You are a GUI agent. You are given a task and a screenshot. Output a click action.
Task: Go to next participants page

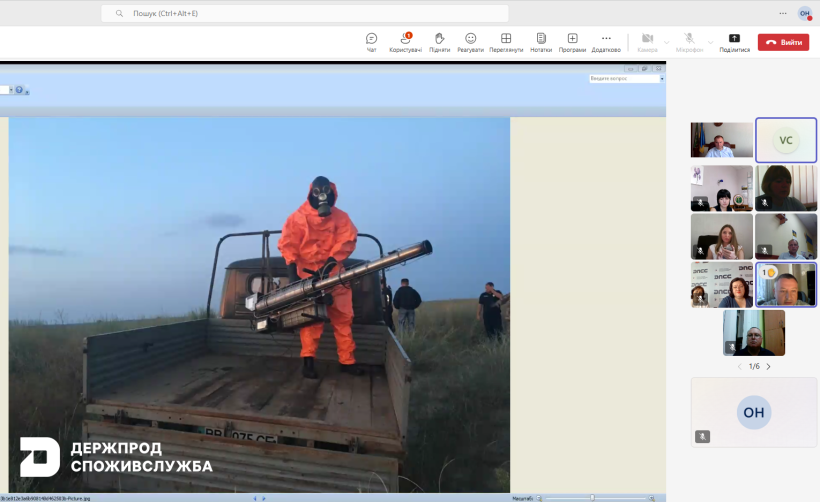768,367
